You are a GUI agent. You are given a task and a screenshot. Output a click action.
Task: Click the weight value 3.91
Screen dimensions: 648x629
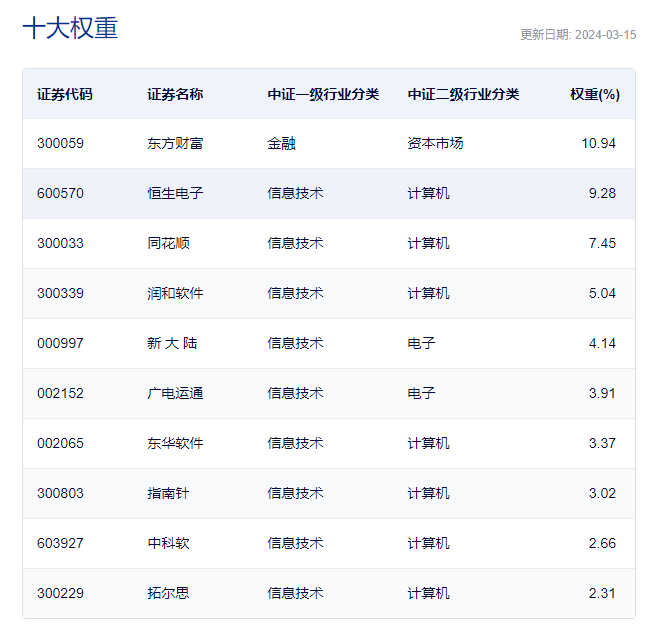pyautogui.click(x=602, y=393)
